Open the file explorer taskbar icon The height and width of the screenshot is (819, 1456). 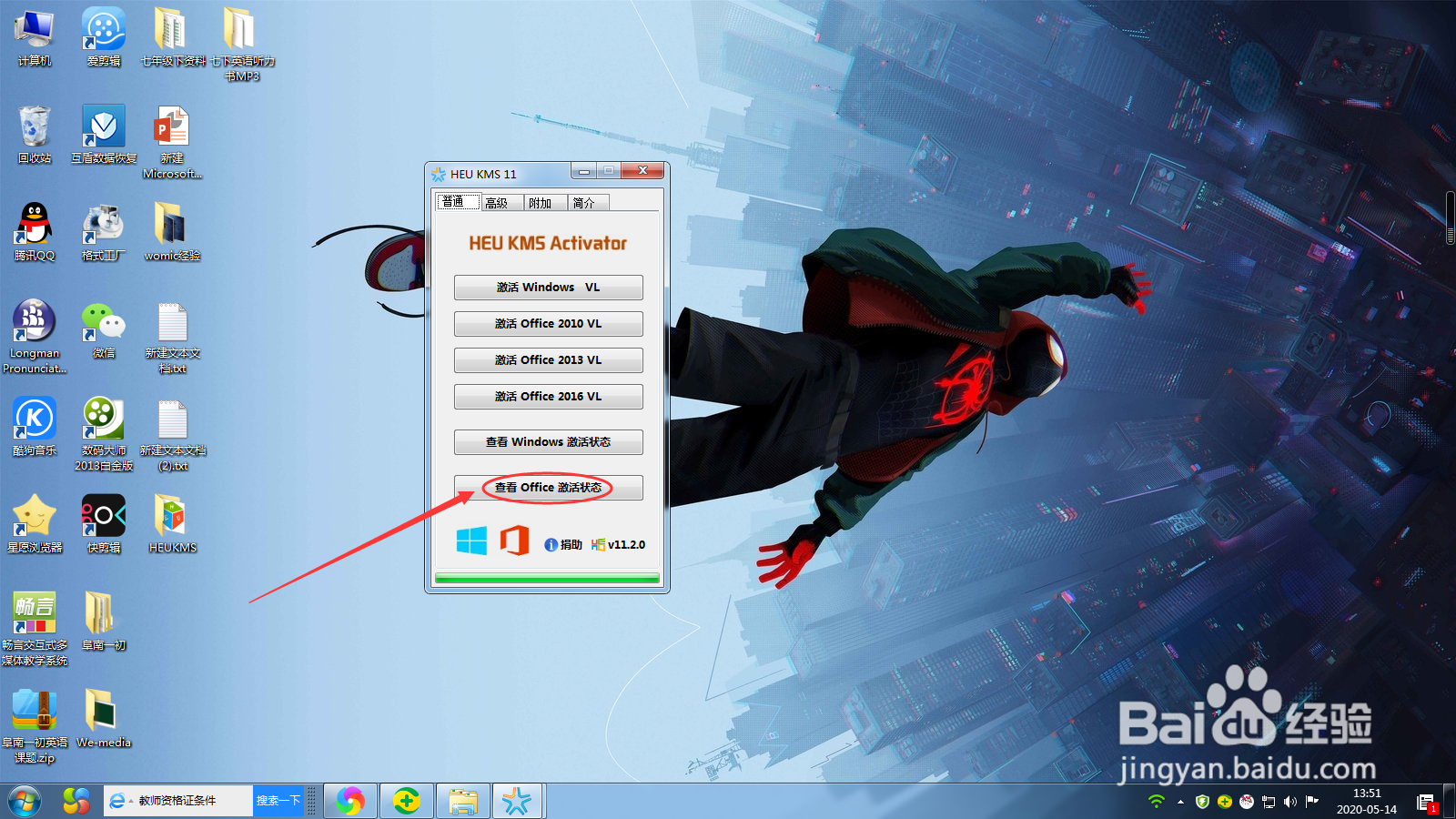point(463,801)
